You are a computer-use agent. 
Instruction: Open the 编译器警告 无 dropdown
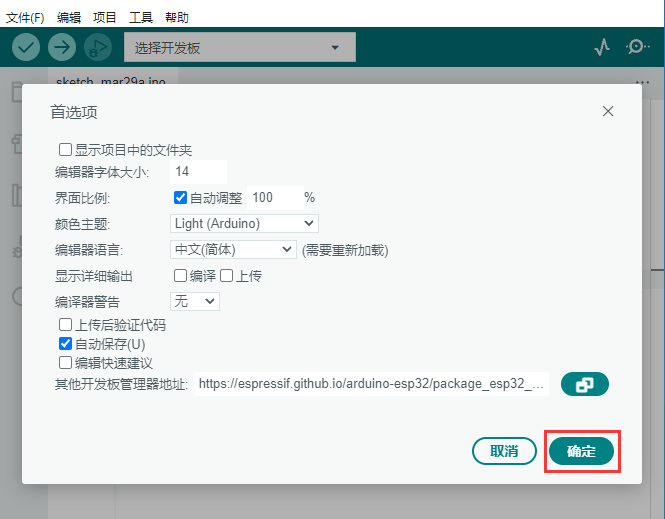[195, 301]
